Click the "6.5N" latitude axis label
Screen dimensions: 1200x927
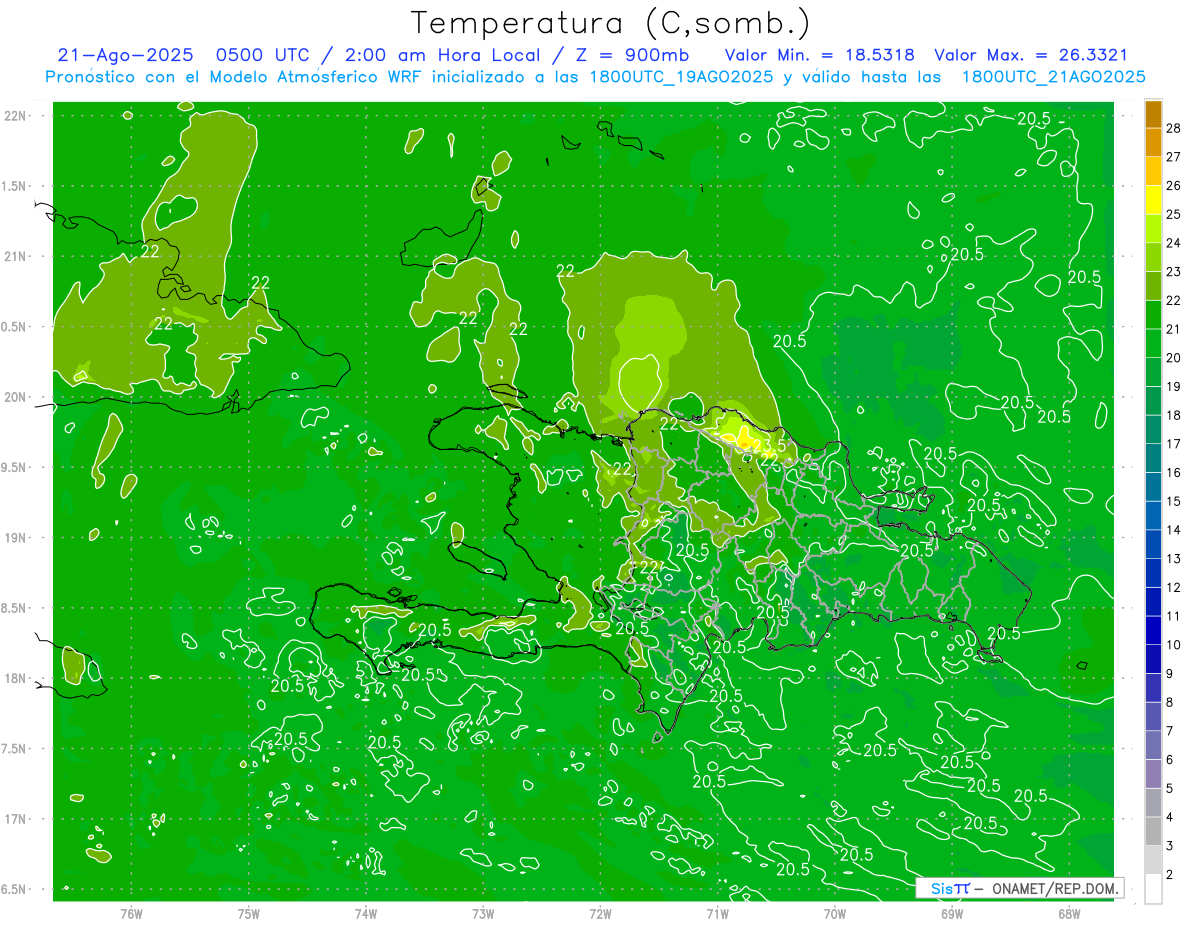15,889
